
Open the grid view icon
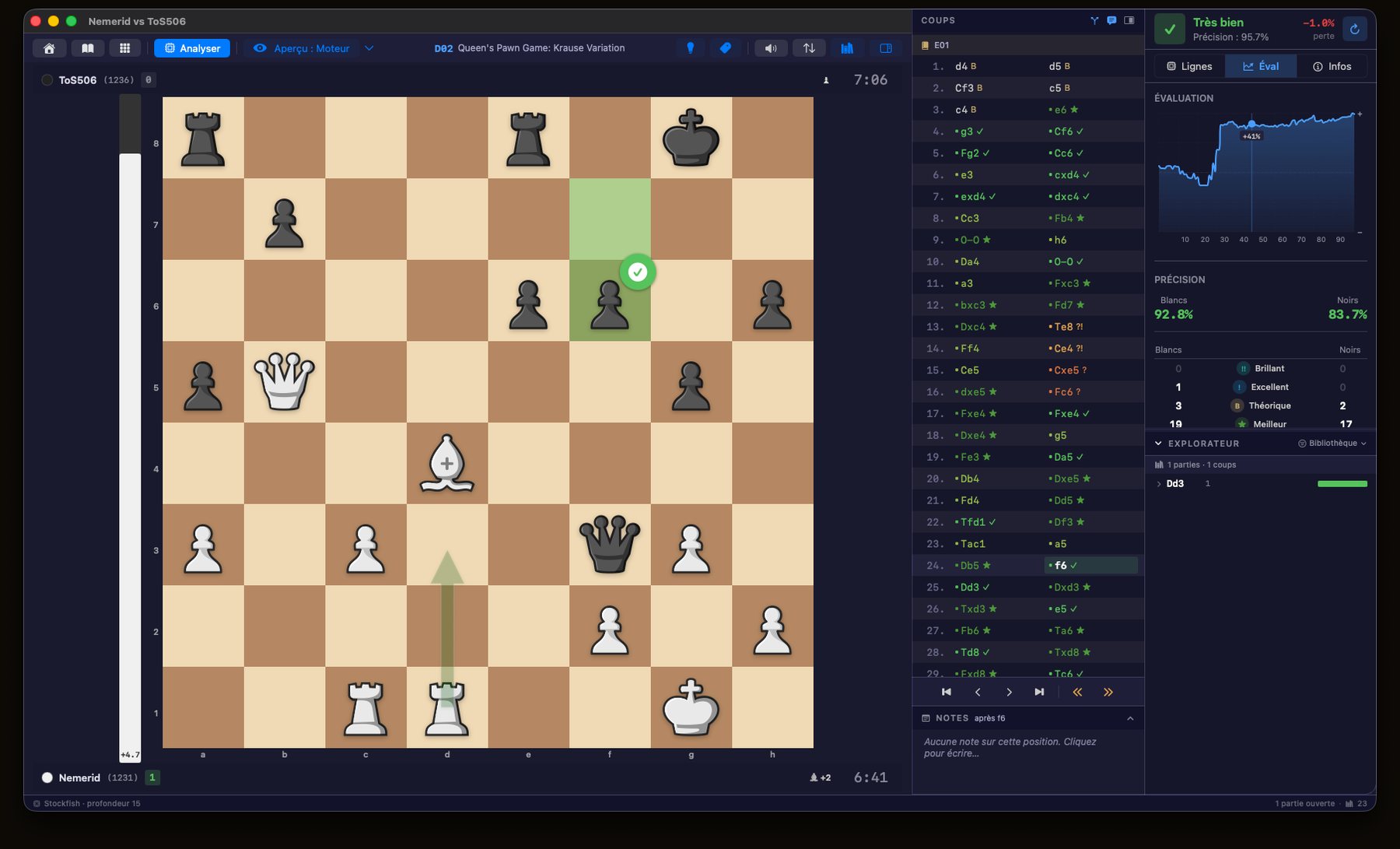124,48
